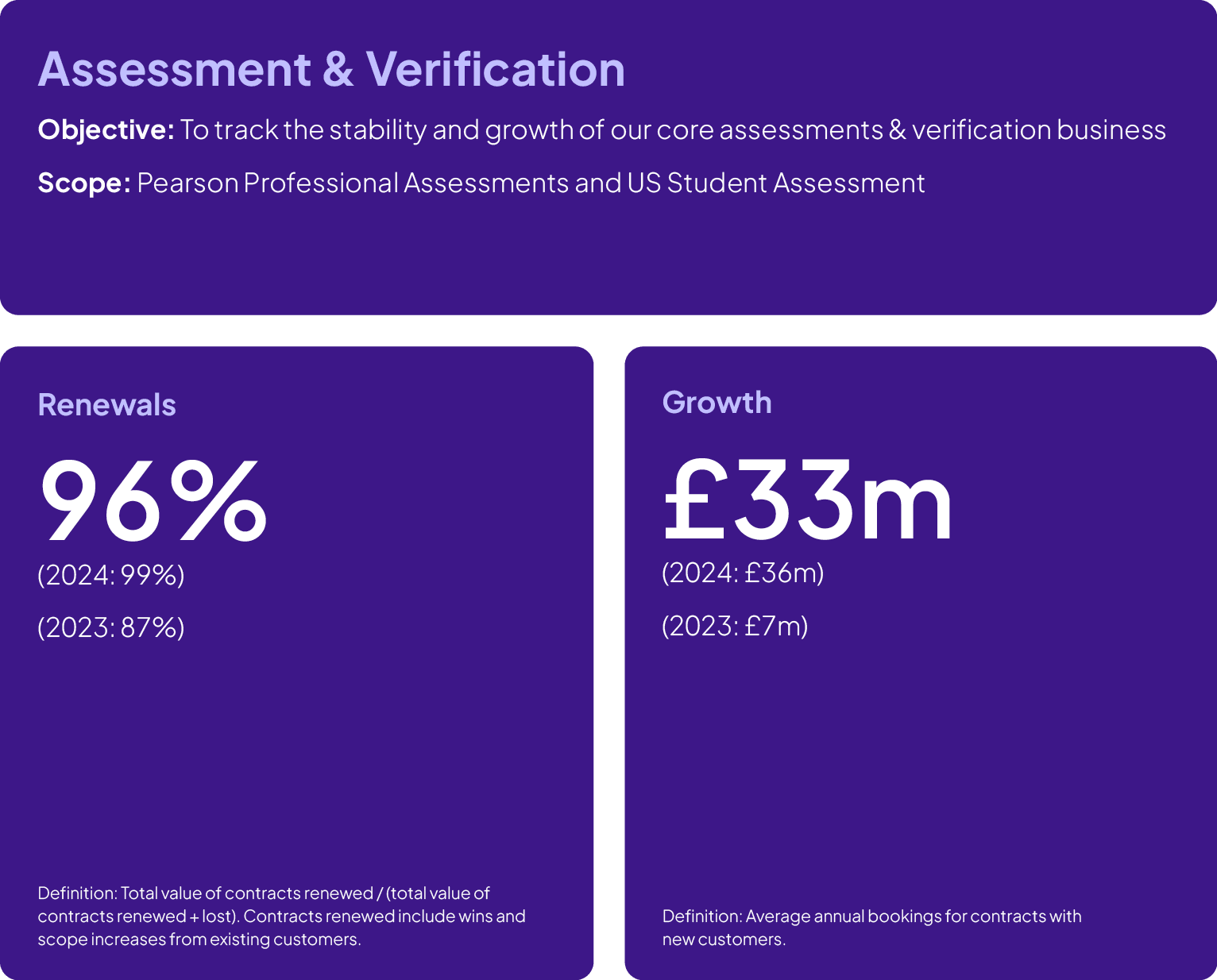The width and height of the screenshot is (1217, 980).
Task: Click the Pearson Professional Assessments text
Action: (x=354, y=183)
